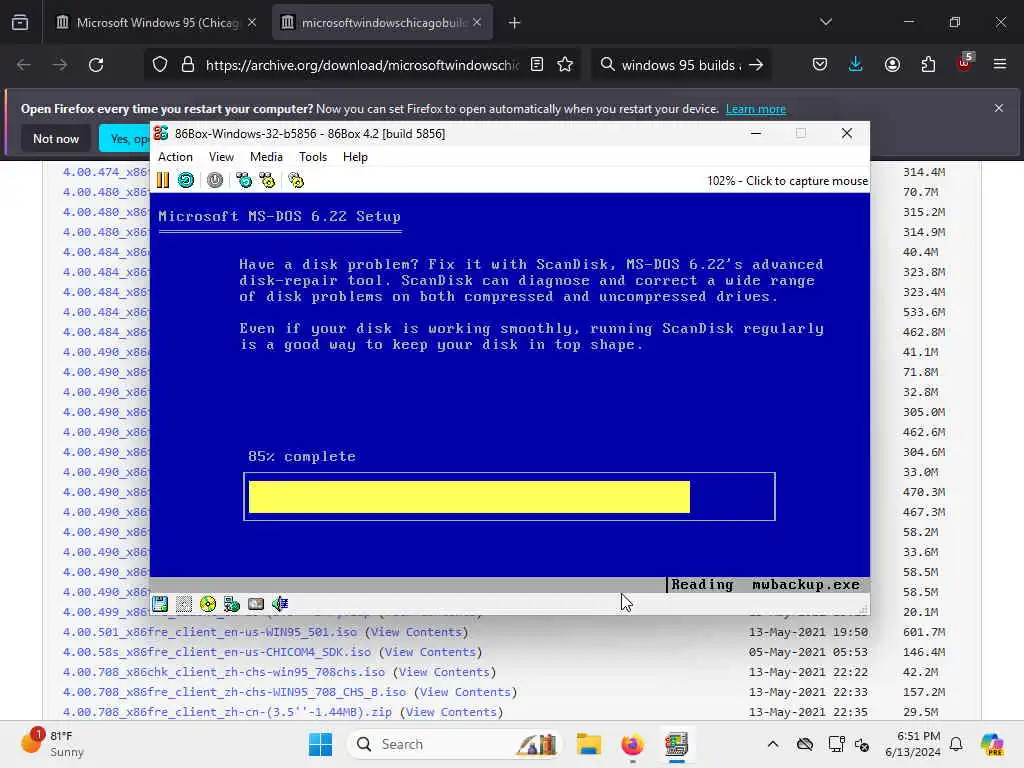Click the 4.00.474_x86 link at list top
The width and height of the screenshot is (1024, 768).
[x=105, y=172]
